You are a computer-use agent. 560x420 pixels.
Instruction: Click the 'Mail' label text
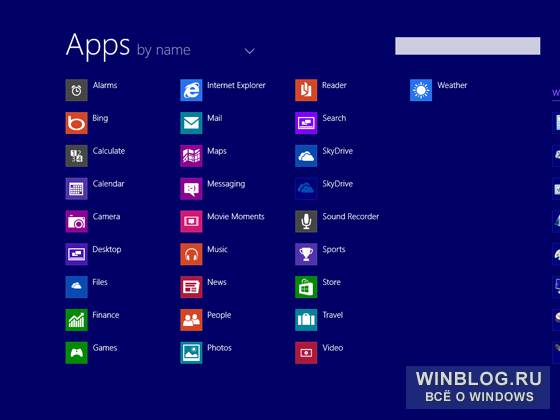[215, 118]
